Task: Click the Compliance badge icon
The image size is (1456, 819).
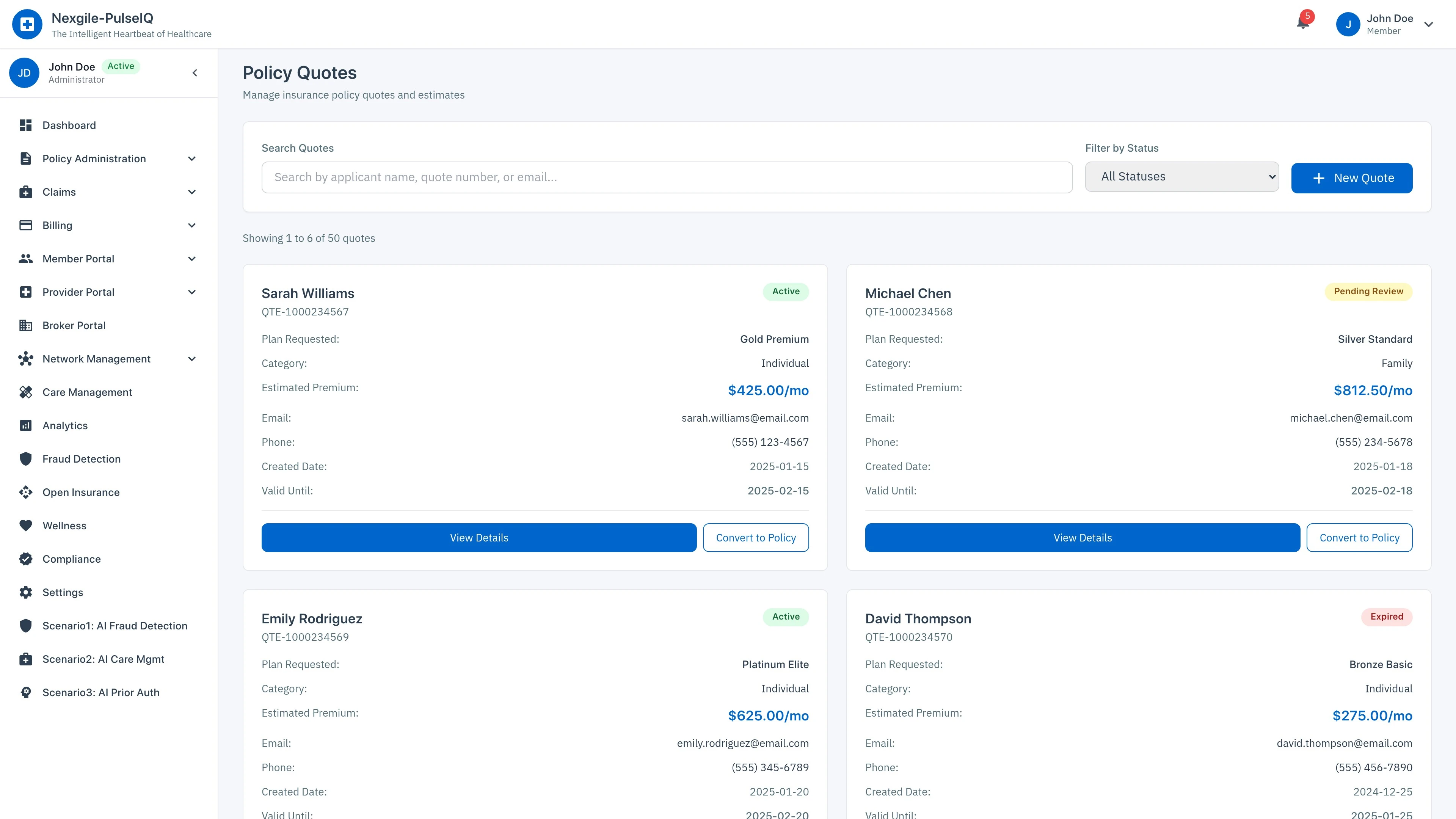Action: (x=25, y=559)
